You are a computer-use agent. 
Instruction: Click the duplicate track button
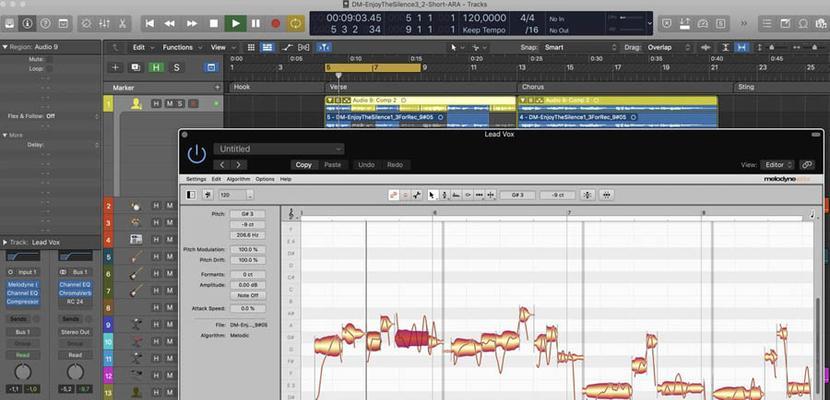coord(136,68)
